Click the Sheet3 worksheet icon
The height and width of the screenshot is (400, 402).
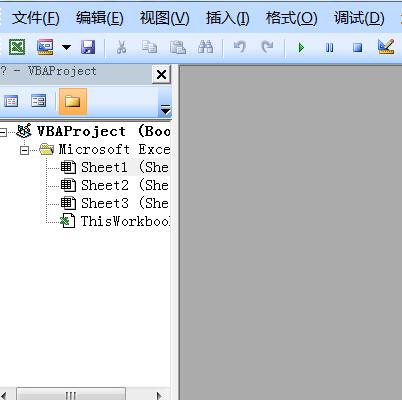tap(68, 203)
